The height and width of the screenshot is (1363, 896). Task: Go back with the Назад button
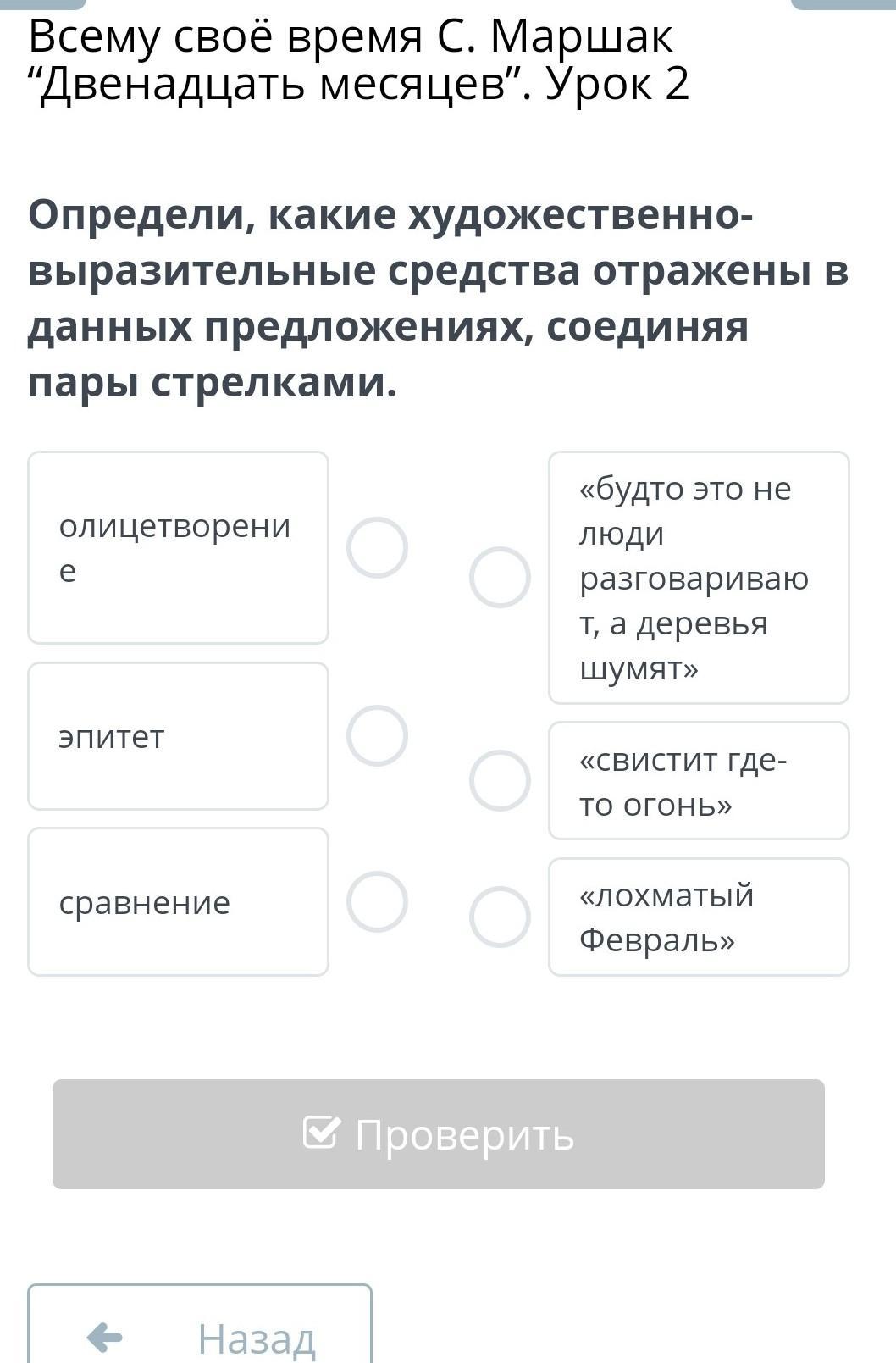[x=200, y=1323]
